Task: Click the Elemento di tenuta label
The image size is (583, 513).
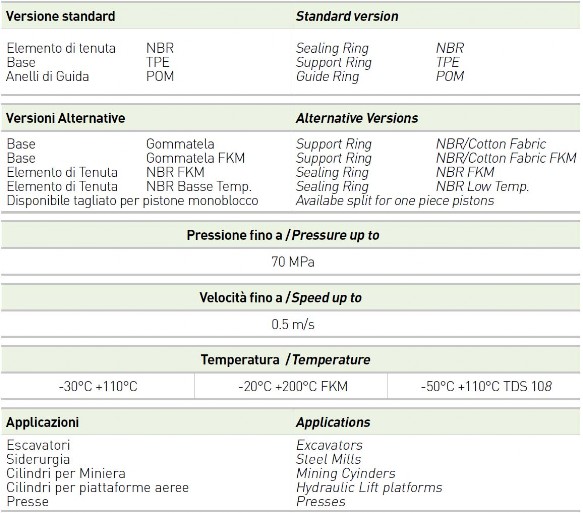Action: coord(61,48)
